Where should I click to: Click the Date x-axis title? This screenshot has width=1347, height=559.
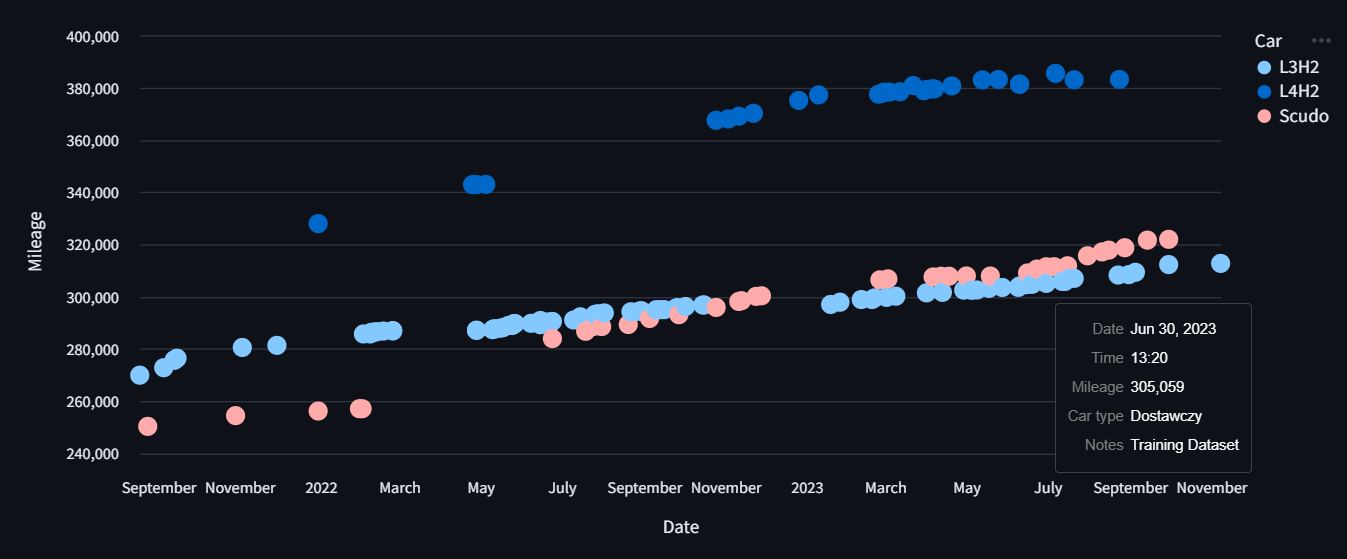tap(681, 527)
